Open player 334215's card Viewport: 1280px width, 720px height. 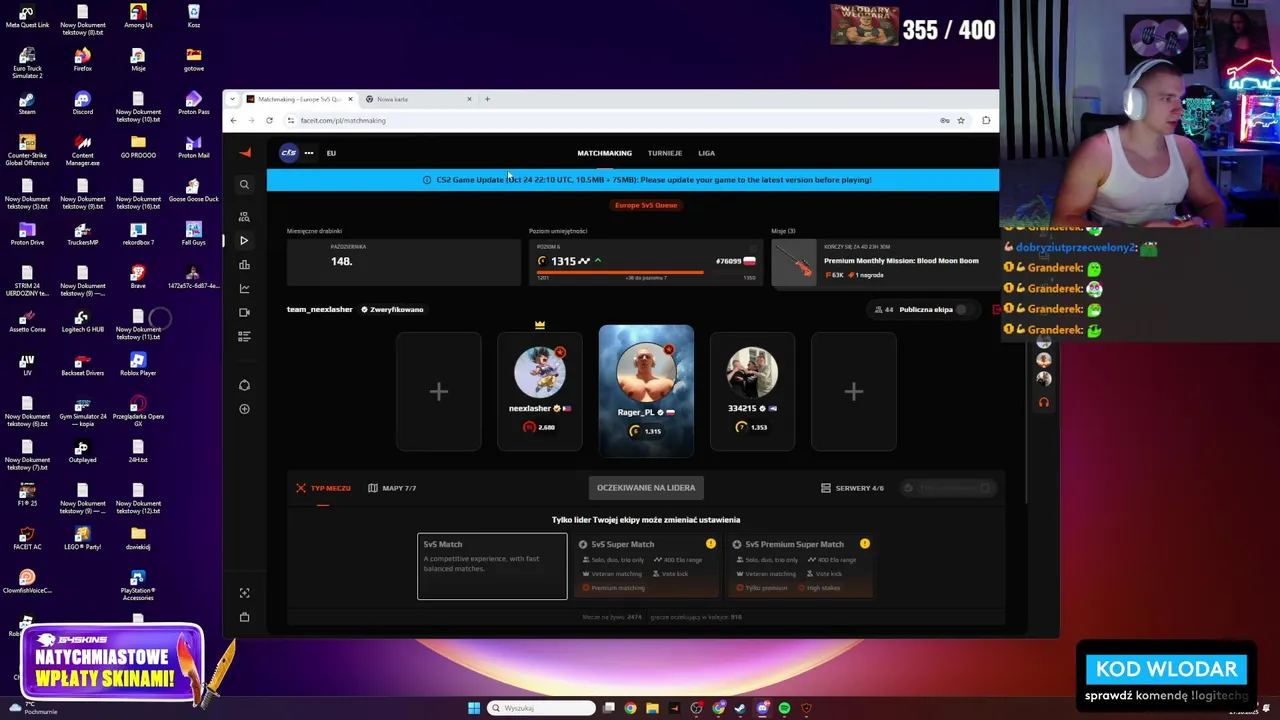(x=752, y=392)
